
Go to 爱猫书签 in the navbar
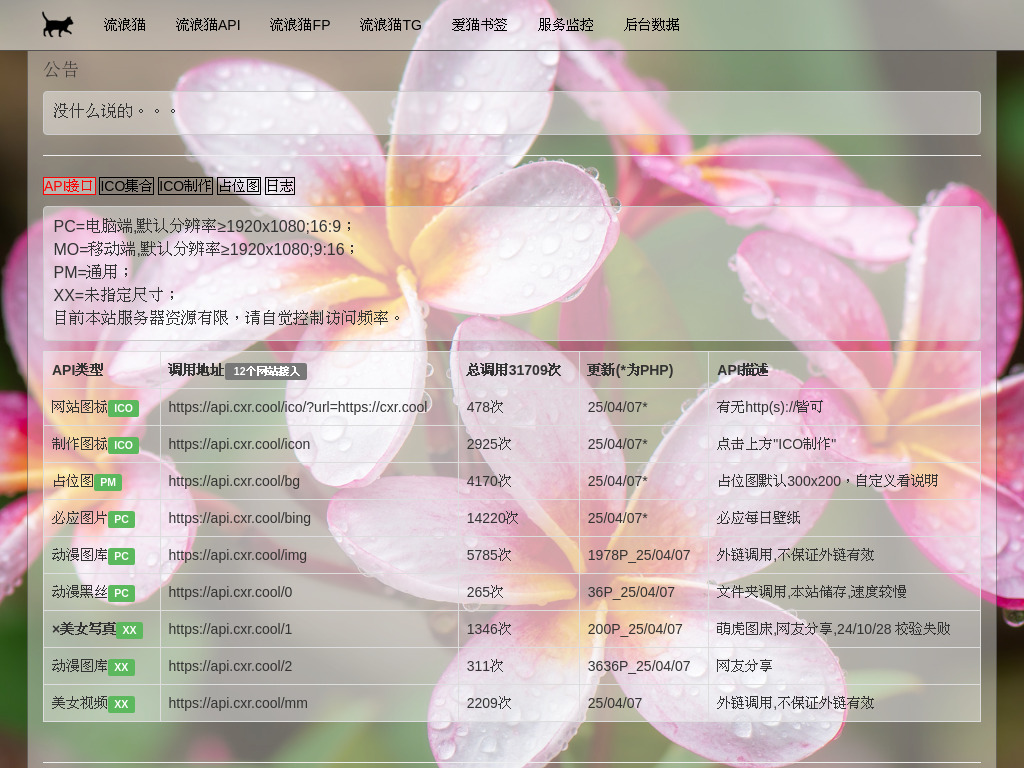(x=479, y=25)
